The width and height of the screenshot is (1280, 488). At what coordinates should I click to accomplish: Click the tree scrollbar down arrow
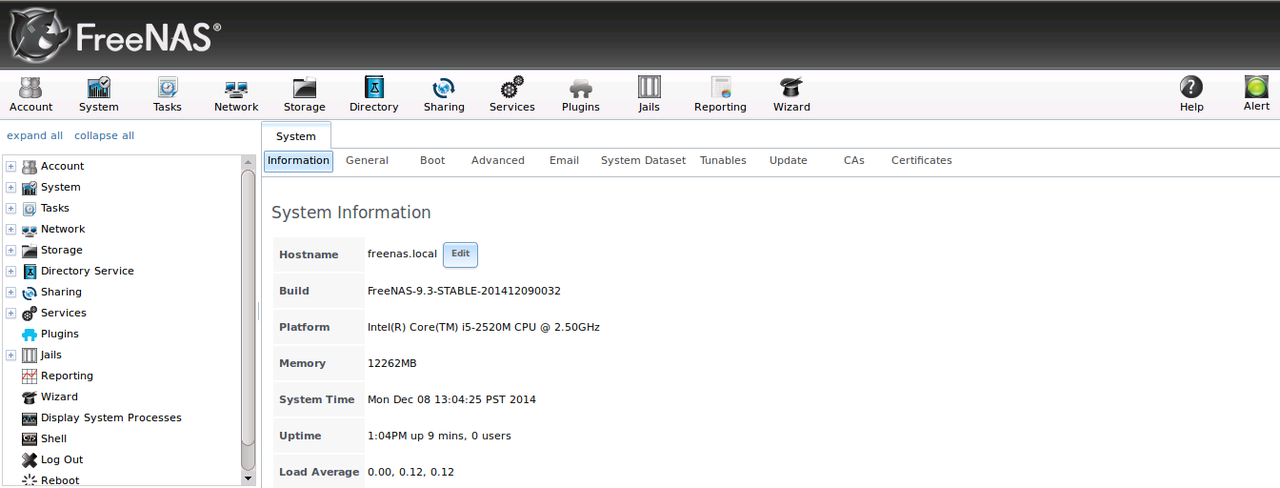coord(249,478)
